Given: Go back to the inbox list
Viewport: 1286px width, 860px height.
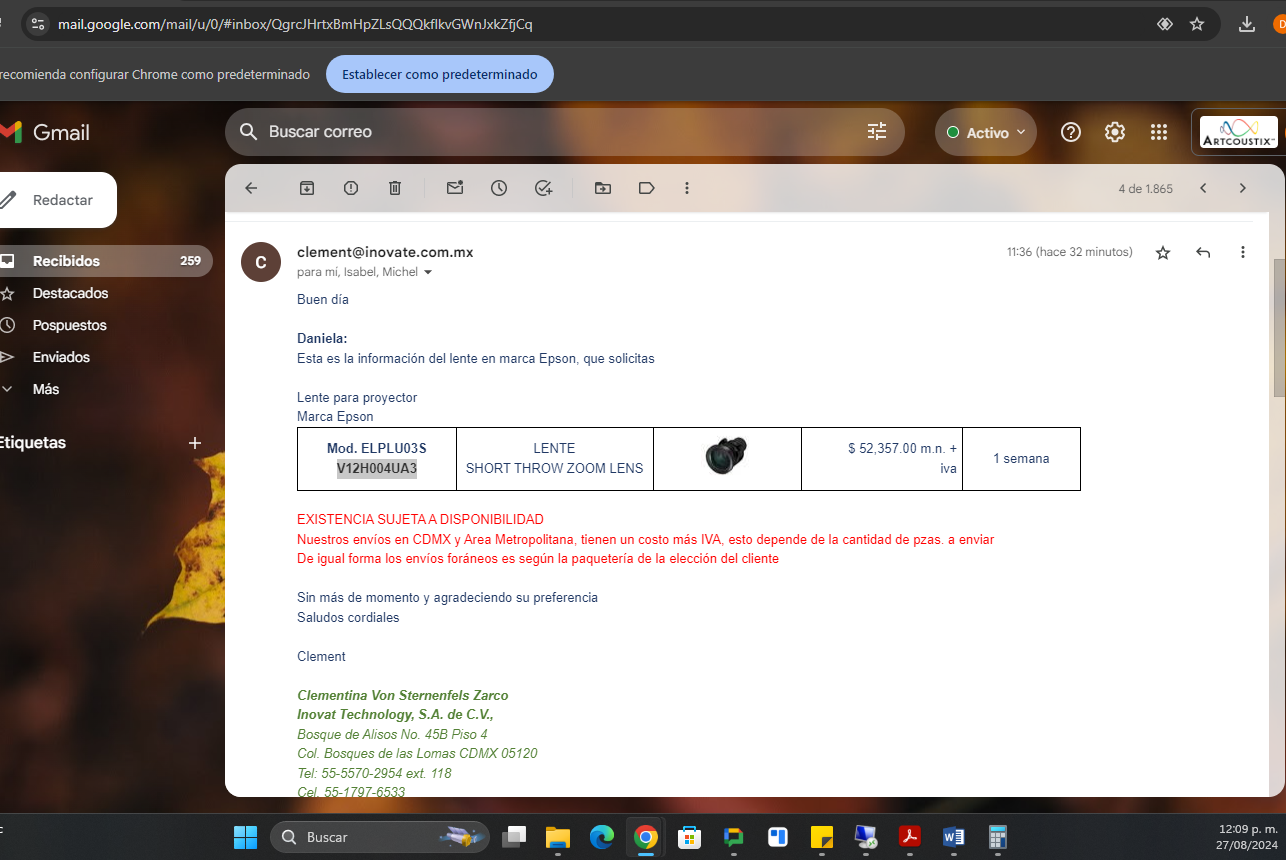Looking at the screenshot, I should (x=251, y=188).
